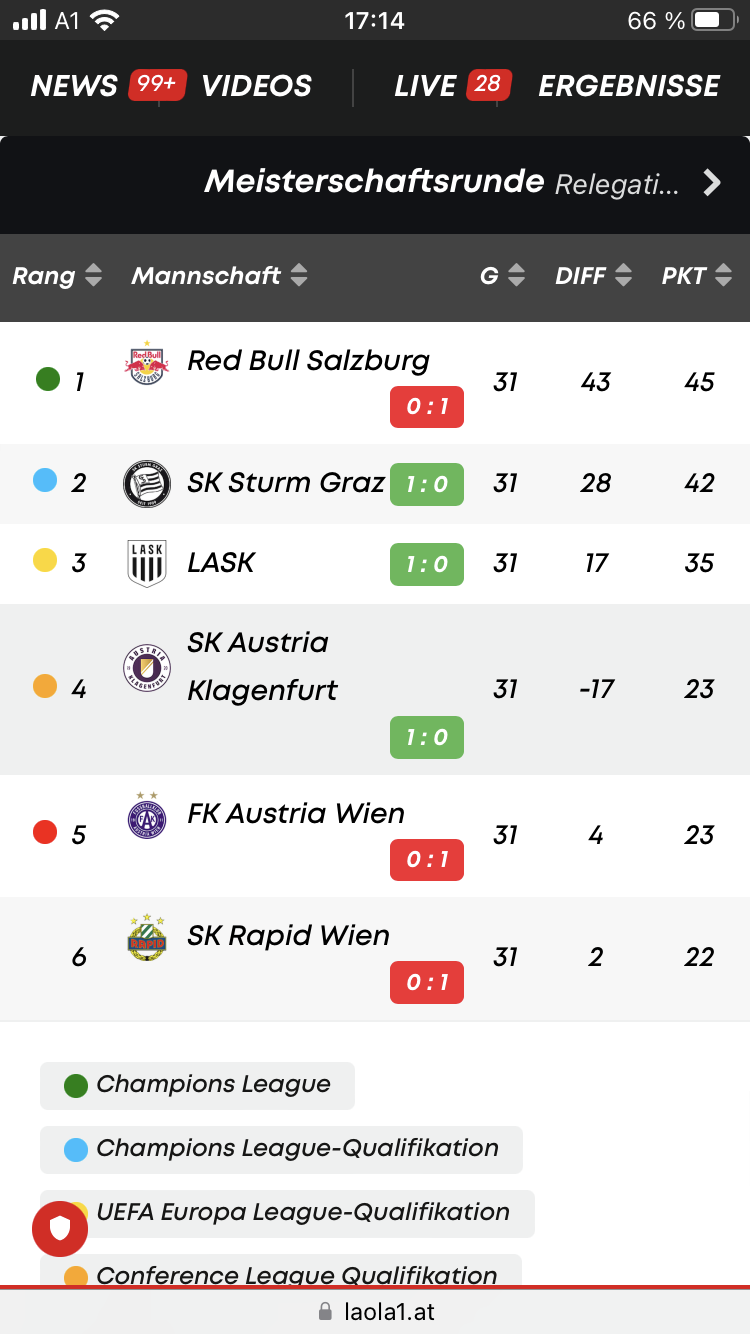Switch to the ERGEBNISSE tab

[629, 86]
